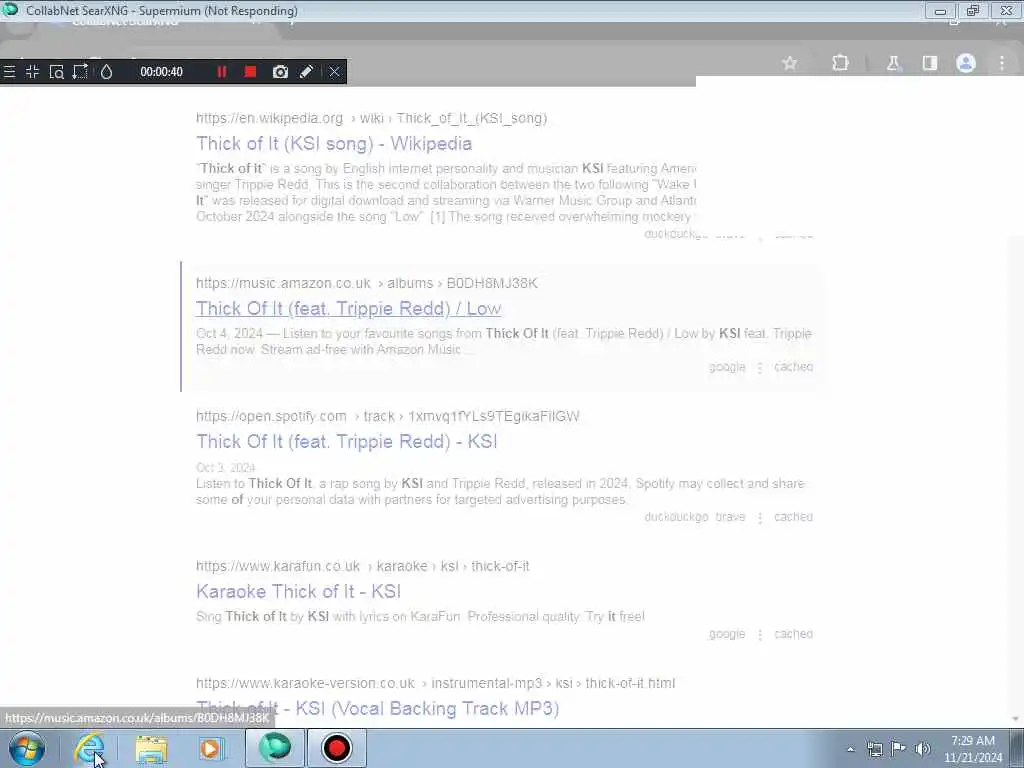Click brave label on Spotify result

730,517
